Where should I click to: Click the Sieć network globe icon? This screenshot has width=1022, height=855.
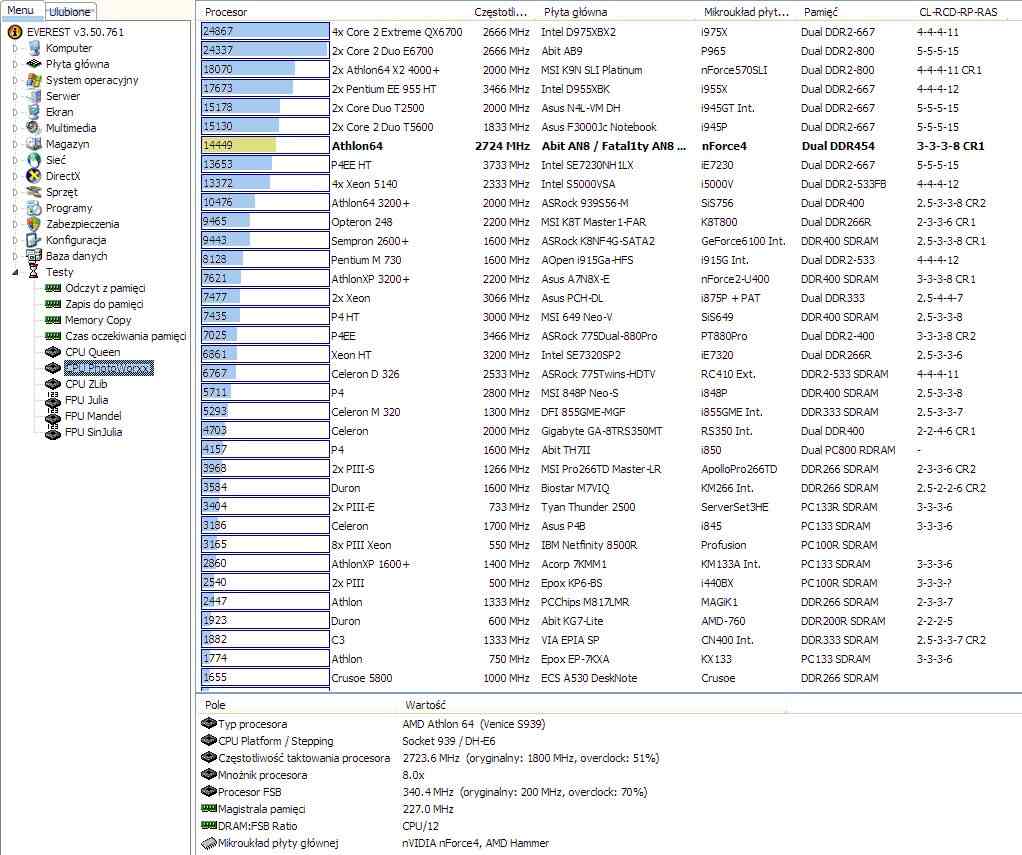tap(34, 160)
